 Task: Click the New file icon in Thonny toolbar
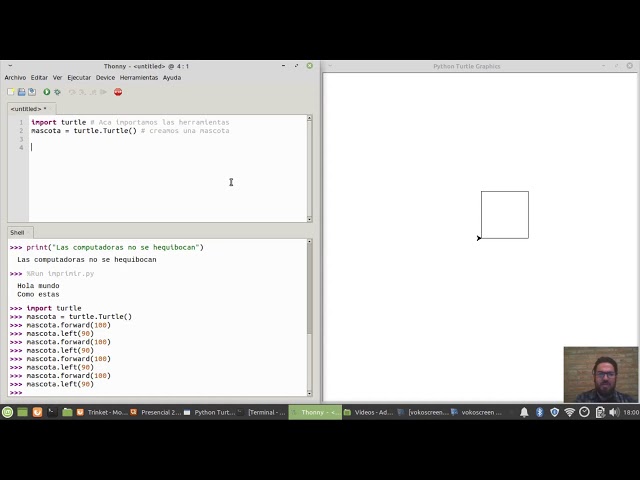[11, 92]
